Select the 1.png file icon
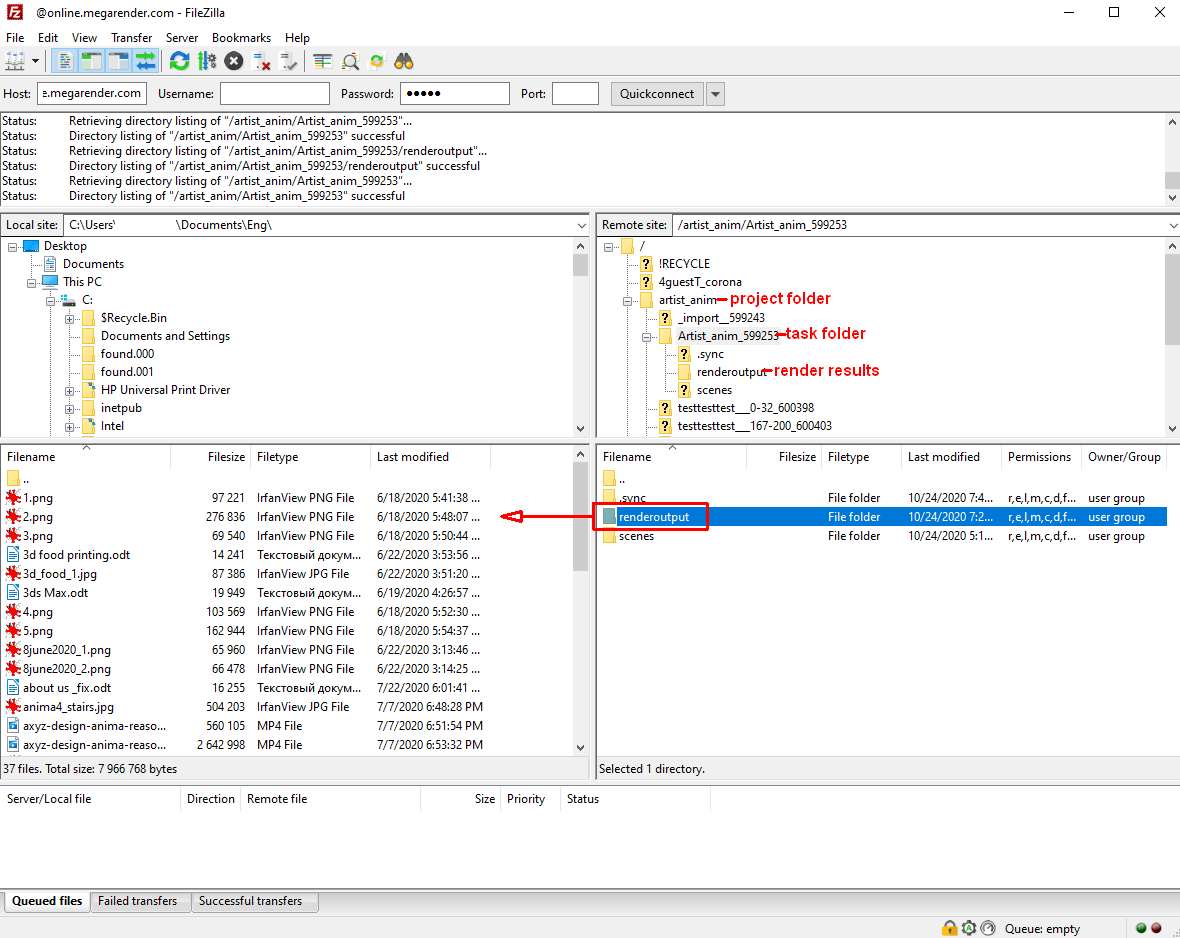Viewport: 1180px width, 938px height. (x=13, y=498)
